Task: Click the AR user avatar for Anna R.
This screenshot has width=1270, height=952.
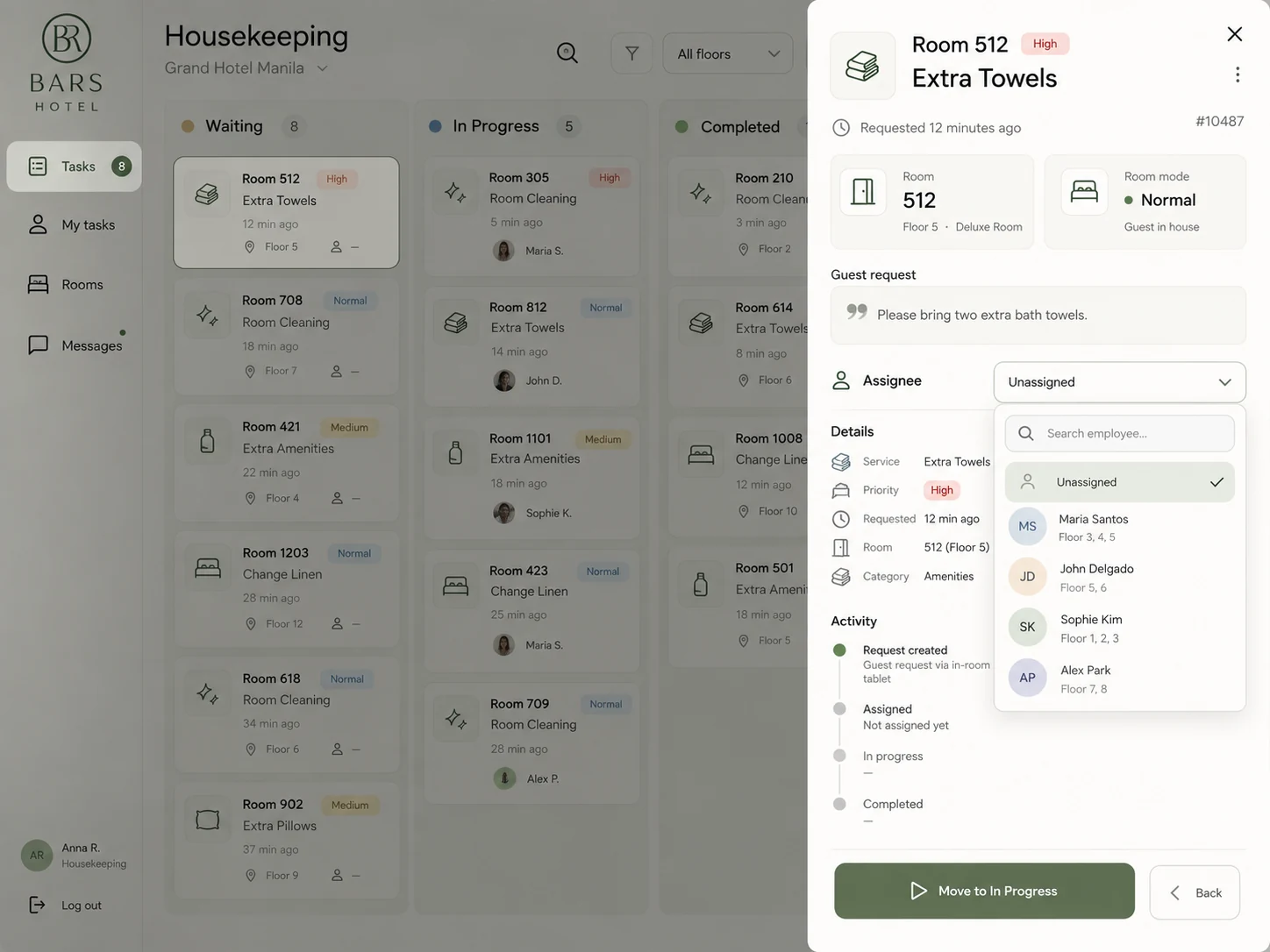Action: pos(37,856)
